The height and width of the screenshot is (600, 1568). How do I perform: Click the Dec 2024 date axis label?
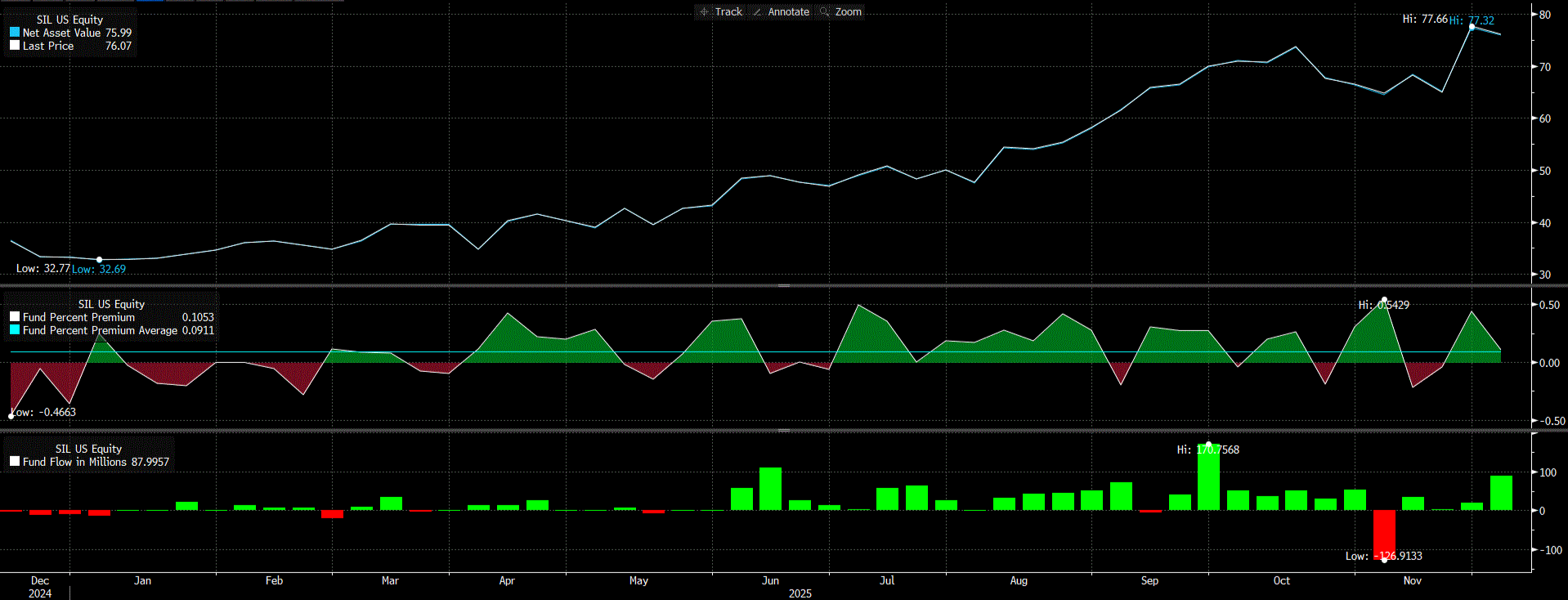pyautogui.click(x=40, y=587)
